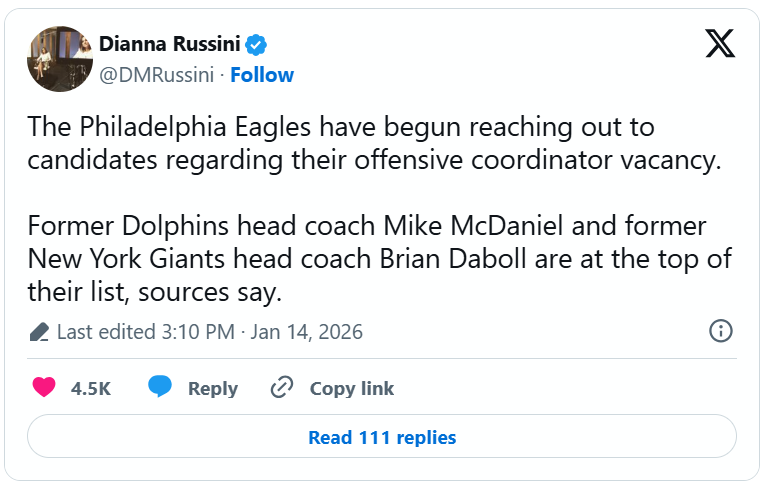This screenshot has height=487, width=763.
Task: Click the "Copy link" text label
Action: pos(351,389)
